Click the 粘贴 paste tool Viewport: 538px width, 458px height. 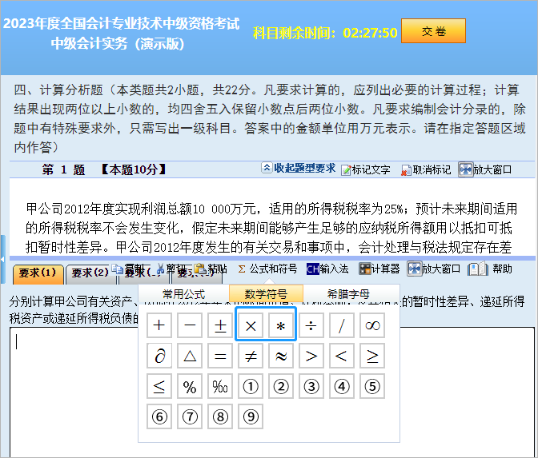[x=211, y=269]
